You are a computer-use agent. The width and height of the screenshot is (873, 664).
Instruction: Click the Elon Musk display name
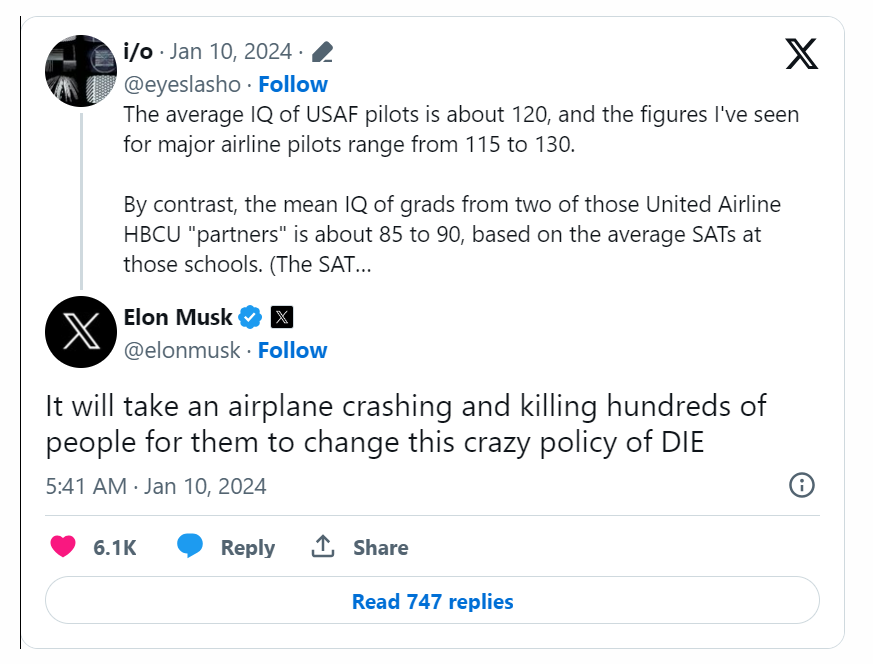pyautogui.click(x=178, y=317)
